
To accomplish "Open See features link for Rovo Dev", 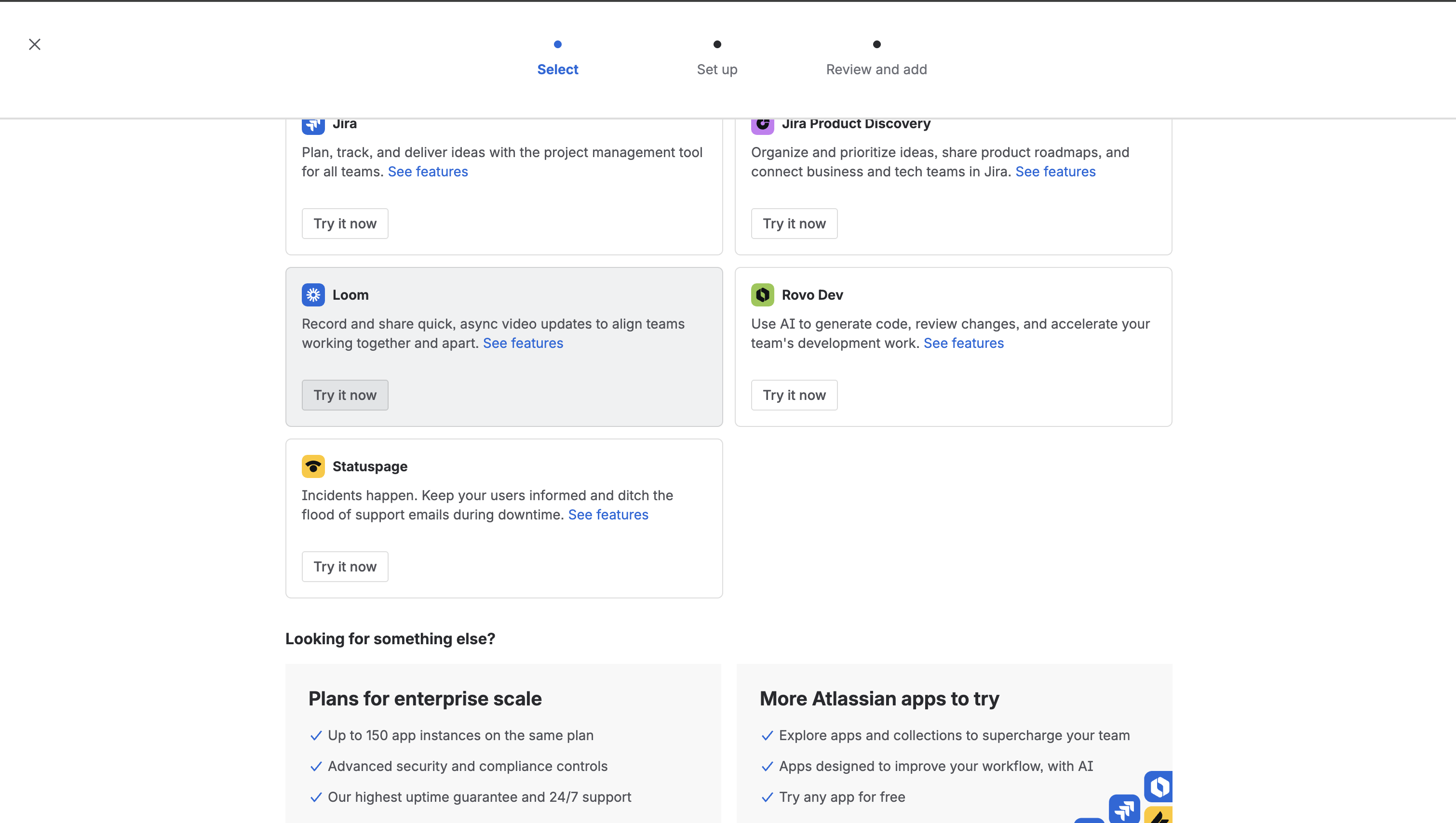I will (963, 343).
